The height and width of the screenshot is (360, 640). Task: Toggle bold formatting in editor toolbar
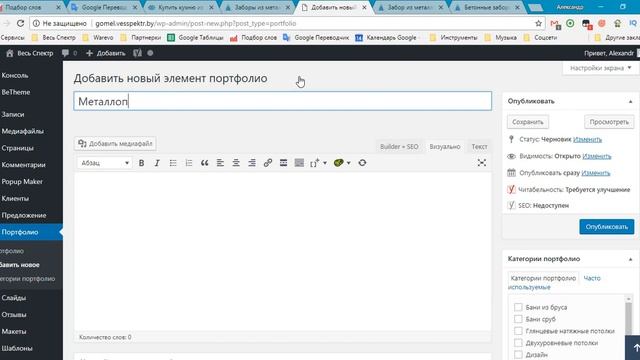pyautogui.click(x=141, y=163)
